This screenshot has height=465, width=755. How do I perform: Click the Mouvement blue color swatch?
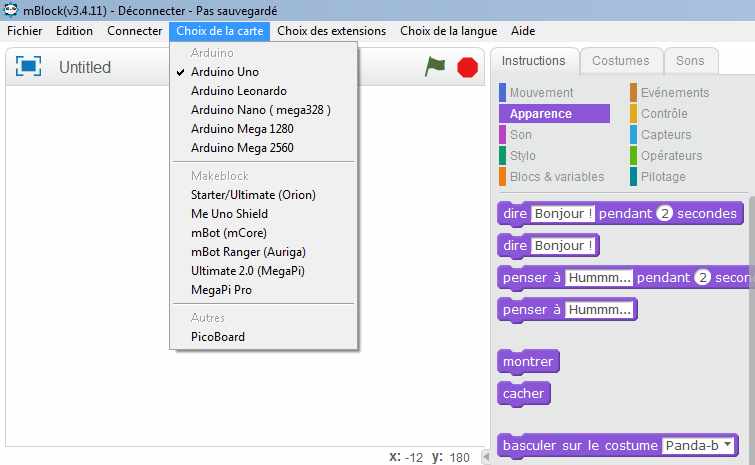502,92
